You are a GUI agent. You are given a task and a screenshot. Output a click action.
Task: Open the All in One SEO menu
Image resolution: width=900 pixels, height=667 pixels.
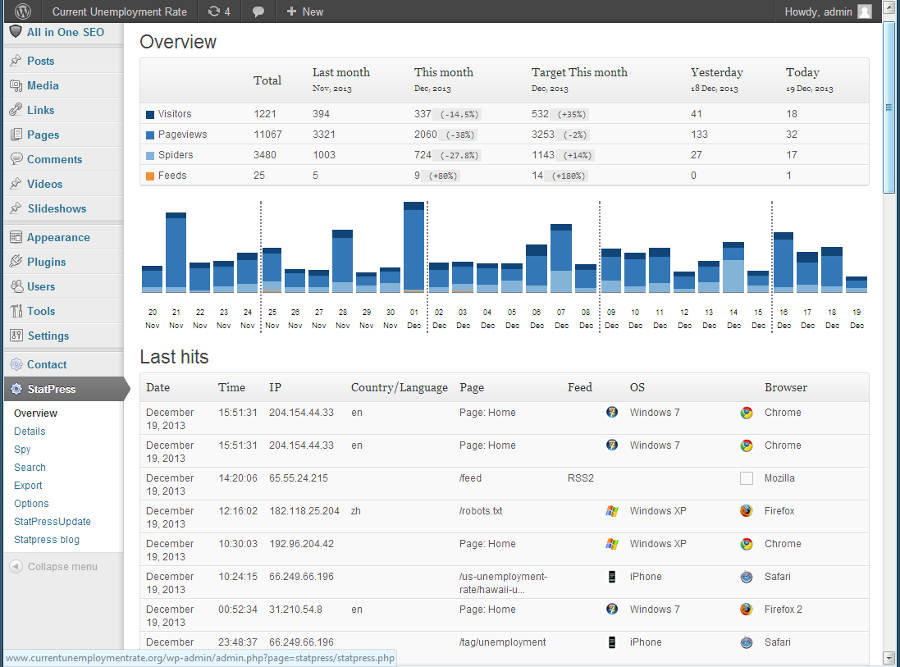pyautogui.click(x=64, y=33)
